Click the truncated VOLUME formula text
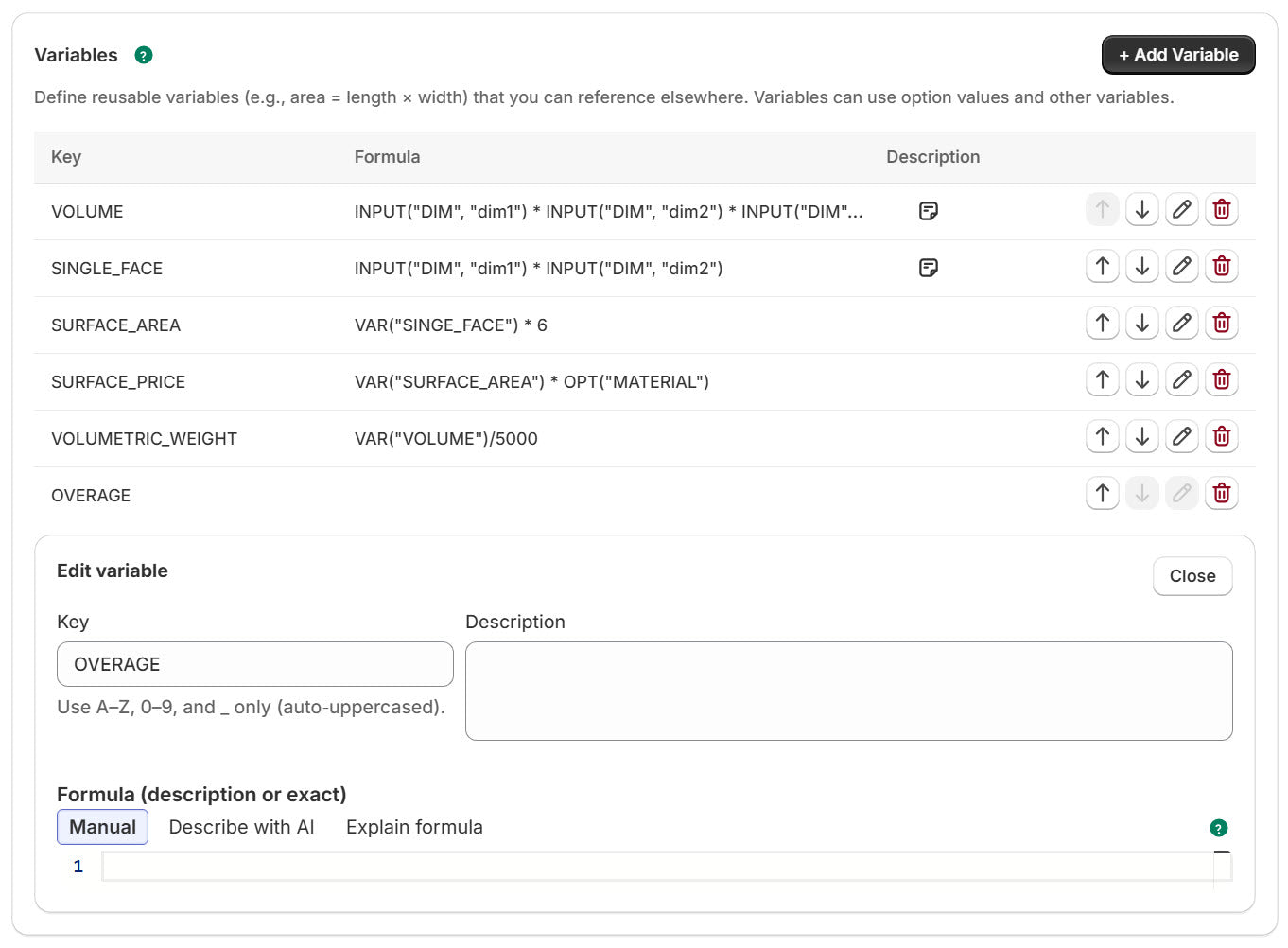Screen dimensions: 1288x948 (x=609, y=212)
